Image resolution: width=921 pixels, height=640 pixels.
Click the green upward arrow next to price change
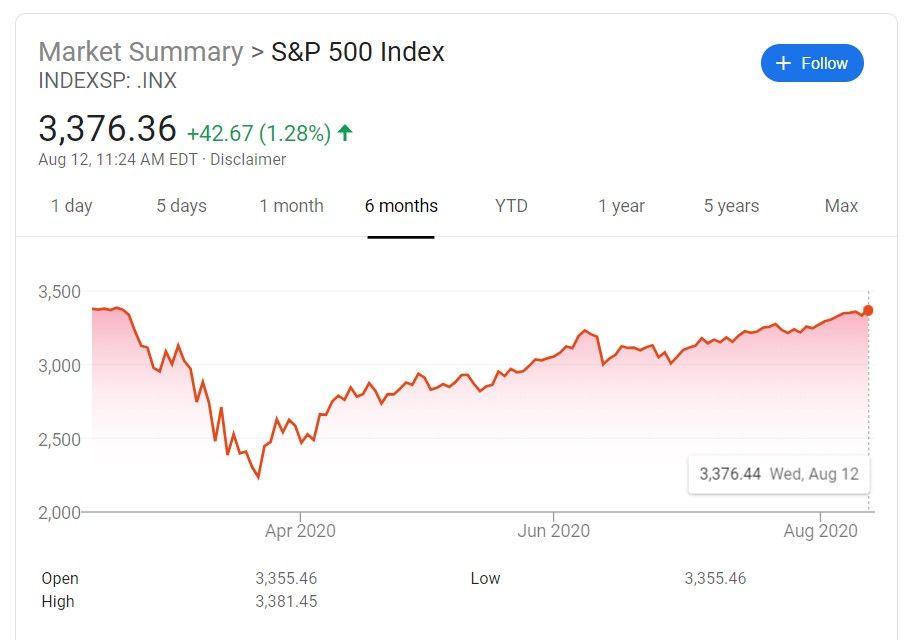(x=344, y=130)
